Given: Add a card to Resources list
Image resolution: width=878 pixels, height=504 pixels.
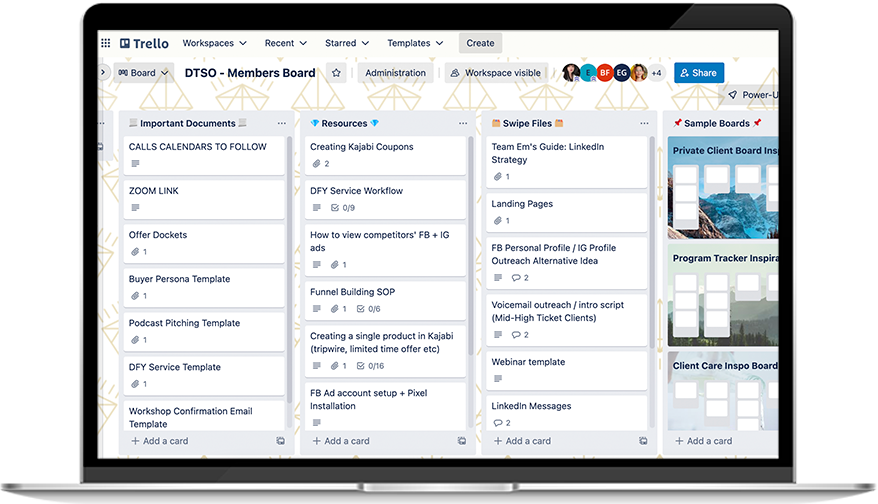Looking at the screenshot, I should coord(341,441).
